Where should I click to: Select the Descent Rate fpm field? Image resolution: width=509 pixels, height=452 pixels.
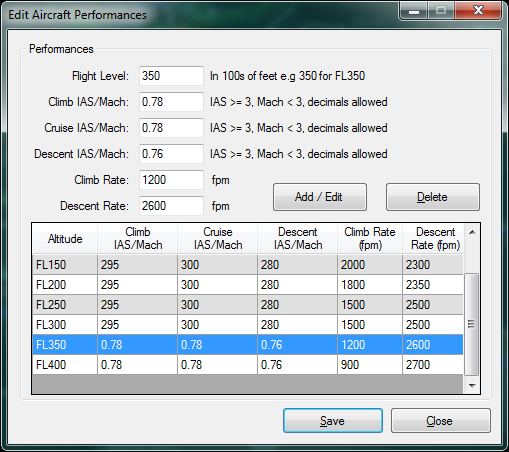pos(171,206)
